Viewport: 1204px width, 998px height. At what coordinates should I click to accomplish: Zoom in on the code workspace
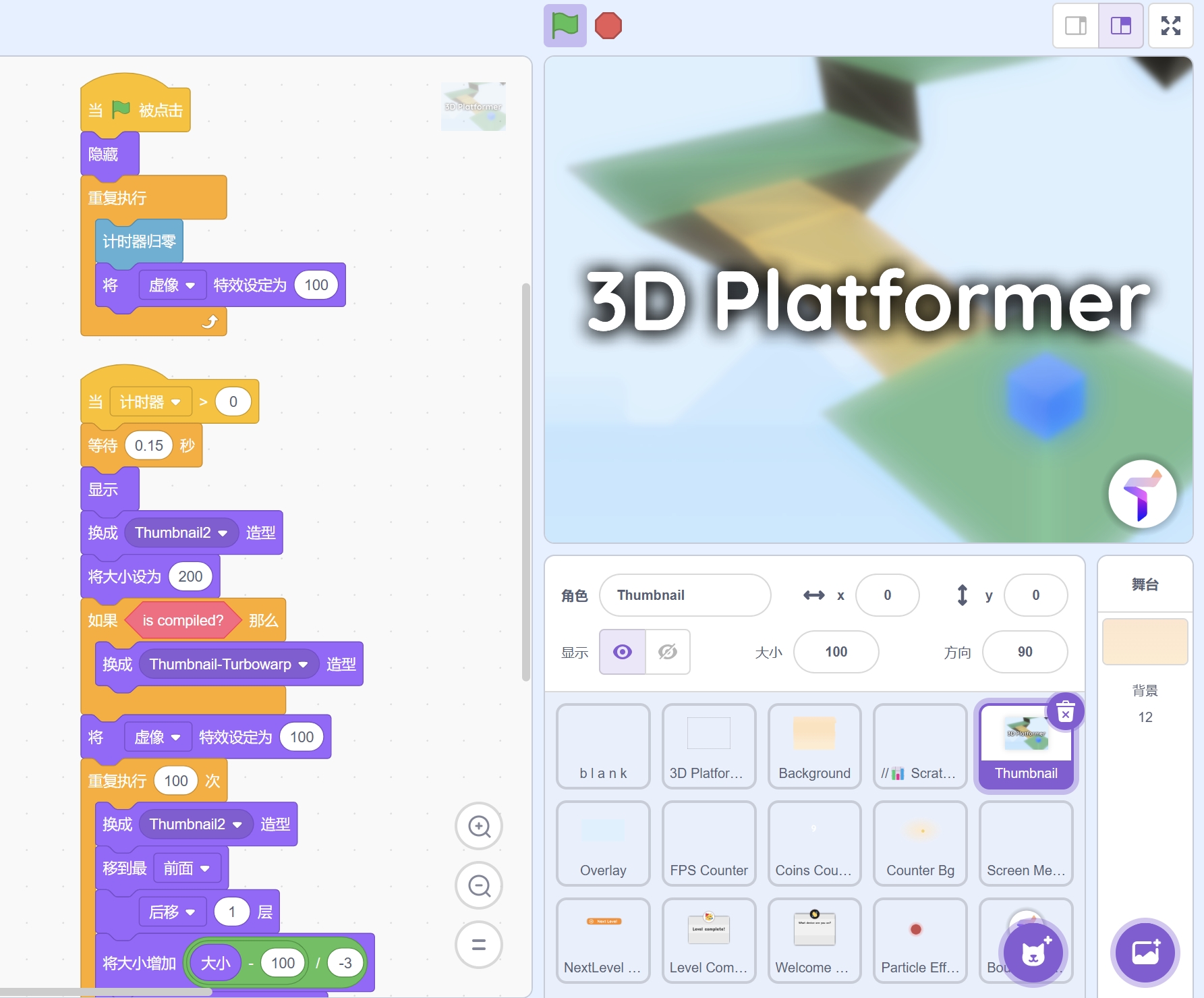(479, 826)
